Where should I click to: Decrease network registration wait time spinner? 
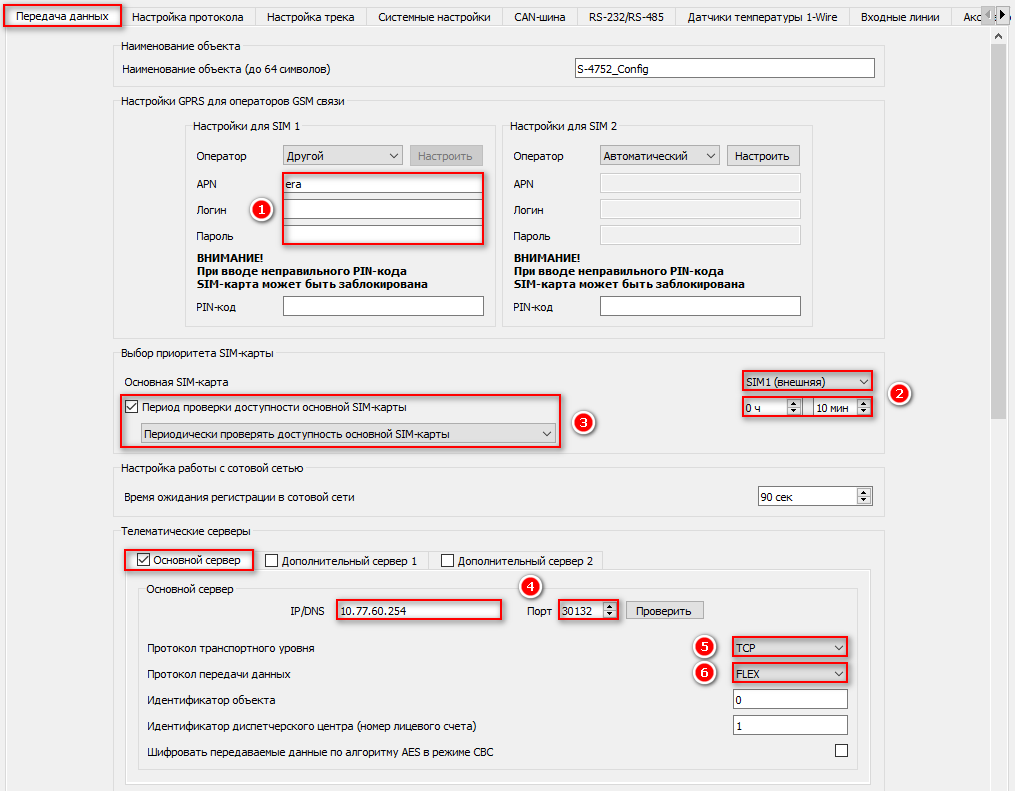pos(864,501)
